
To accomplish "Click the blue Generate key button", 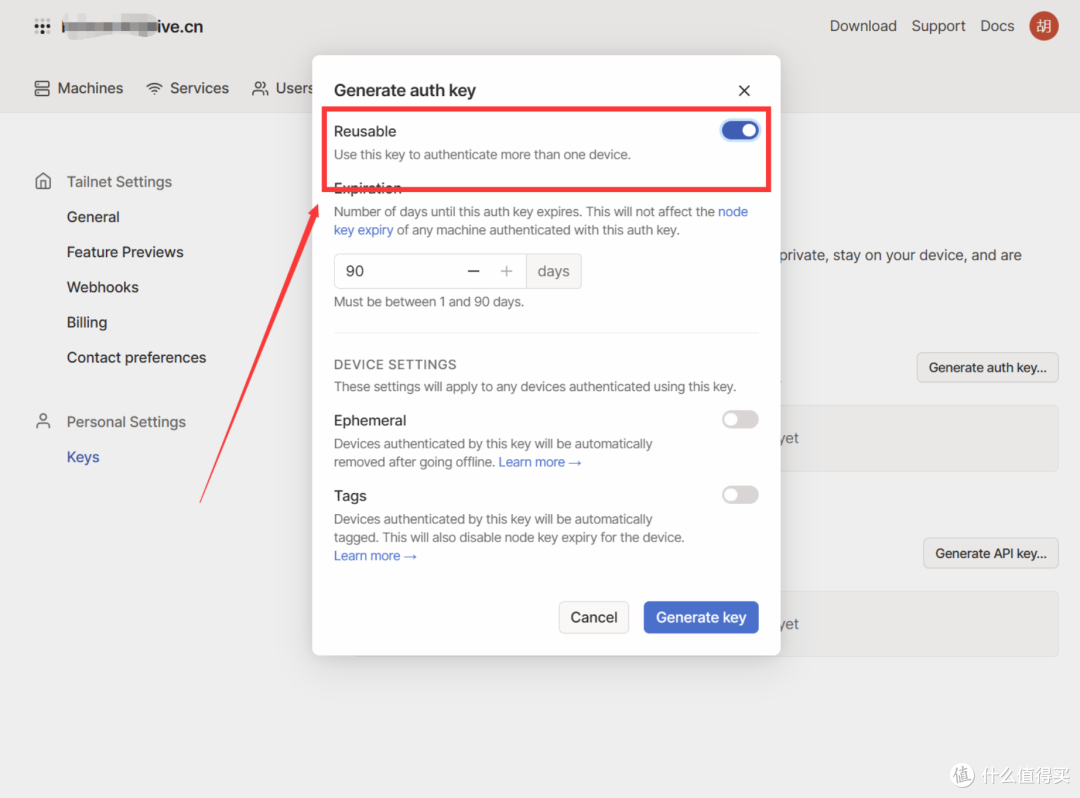I will coord(700,617).
